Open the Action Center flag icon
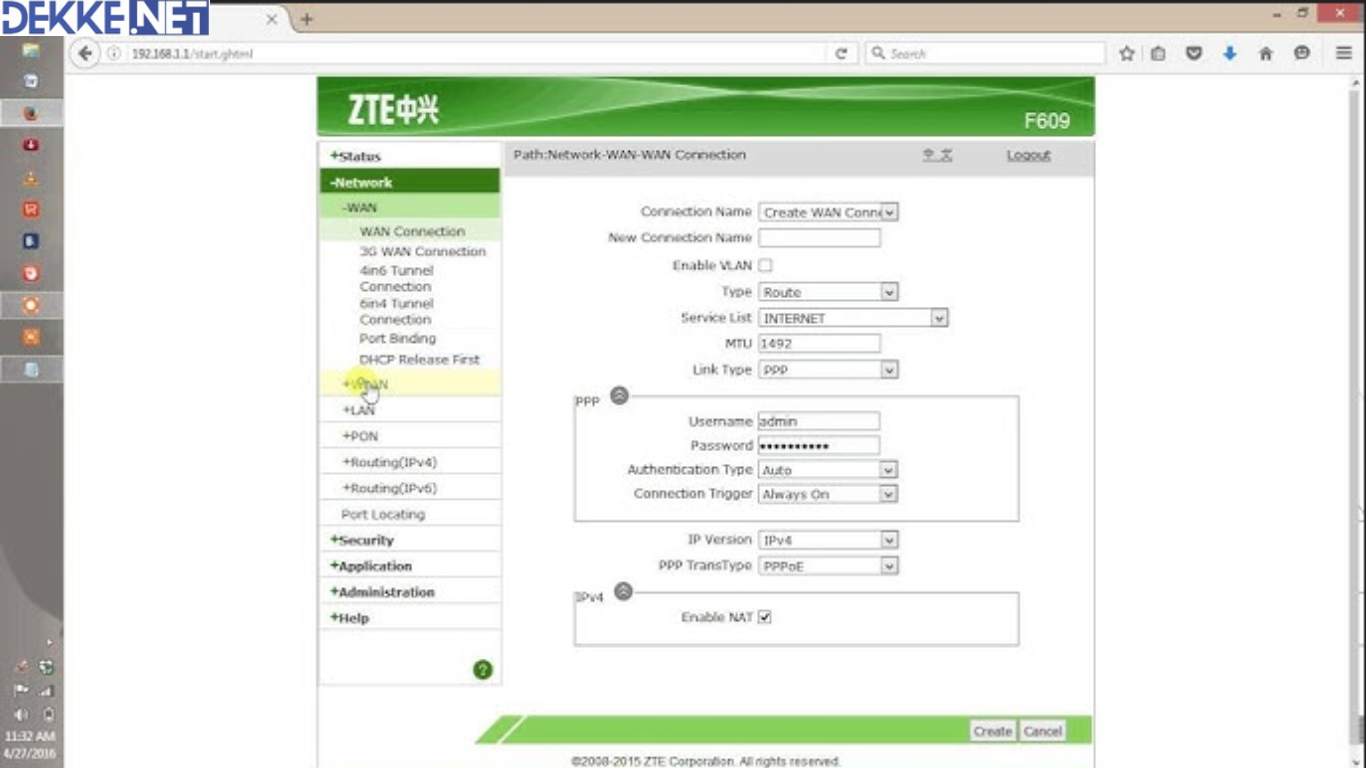Screen dimensions: 1366x768 pyautogui.click(x=20, y=691)
